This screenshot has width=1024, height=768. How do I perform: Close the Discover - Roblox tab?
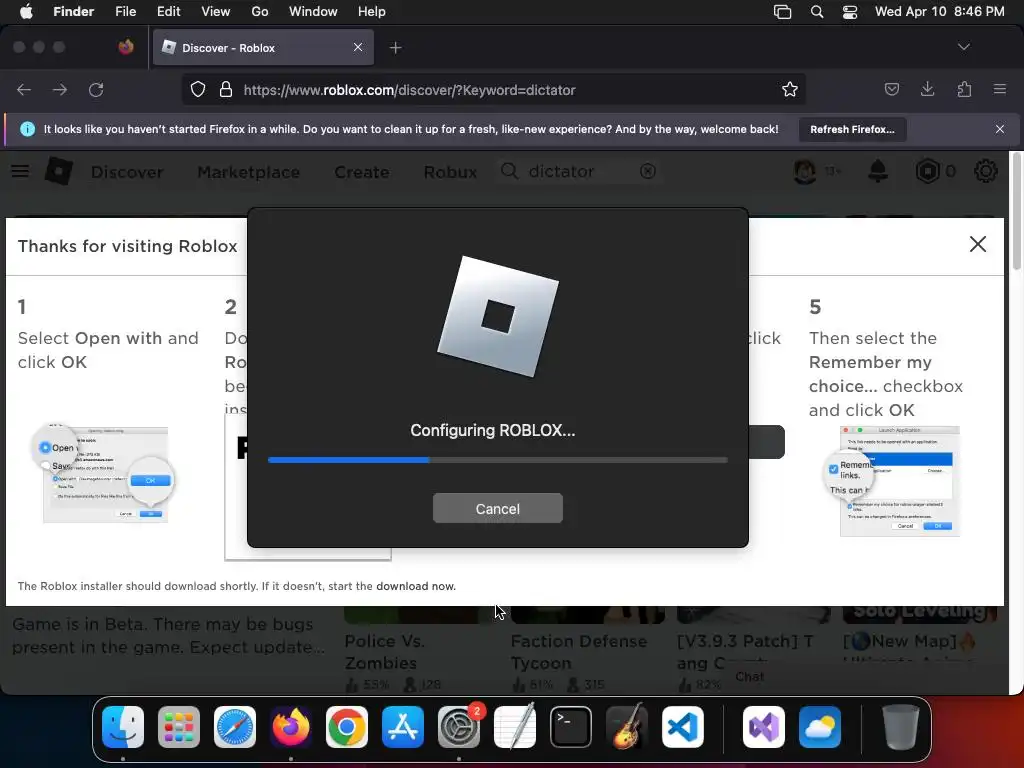pos(358,47)
